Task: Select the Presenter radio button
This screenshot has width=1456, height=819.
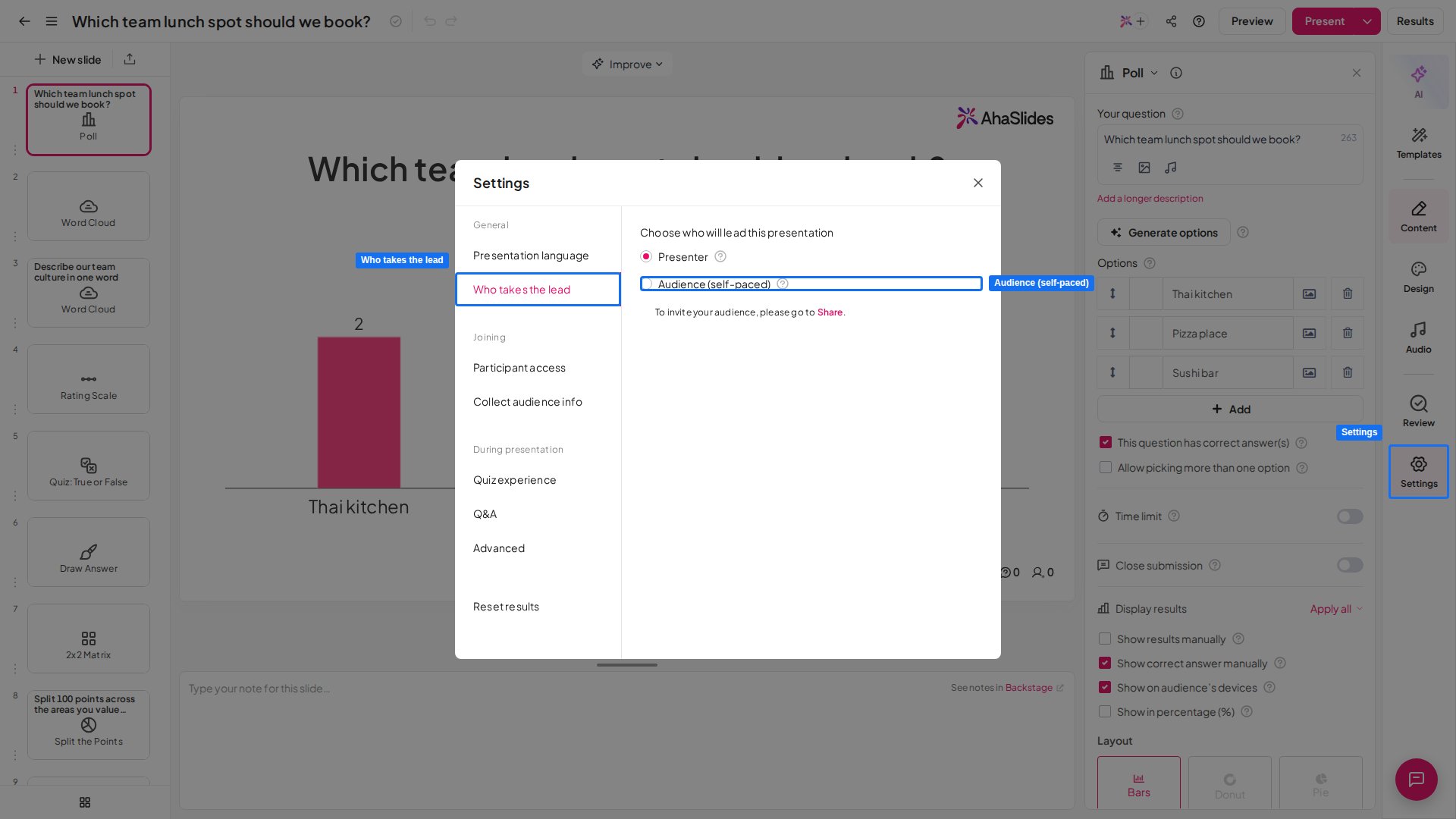Action: [x=646, y=256]
